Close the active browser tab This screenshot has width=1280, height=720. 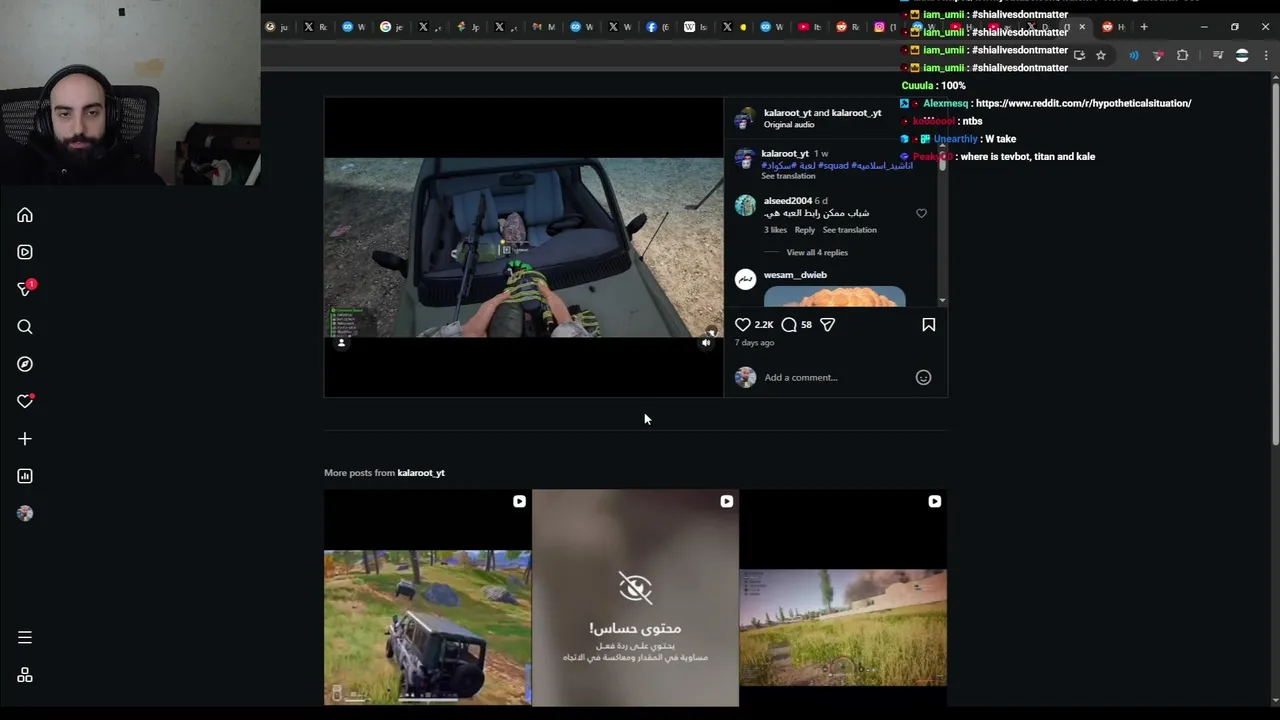[1082, 27]
